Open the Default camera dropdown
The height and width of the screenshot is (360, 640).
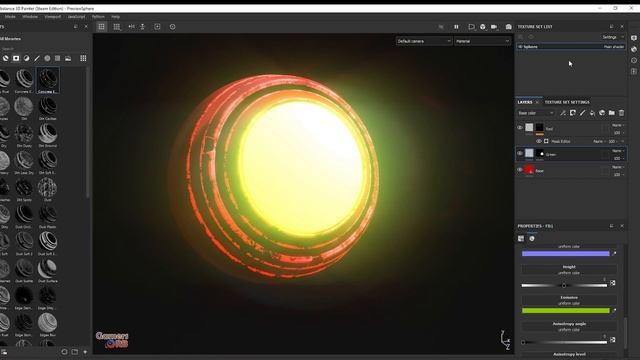coord(424,41)
